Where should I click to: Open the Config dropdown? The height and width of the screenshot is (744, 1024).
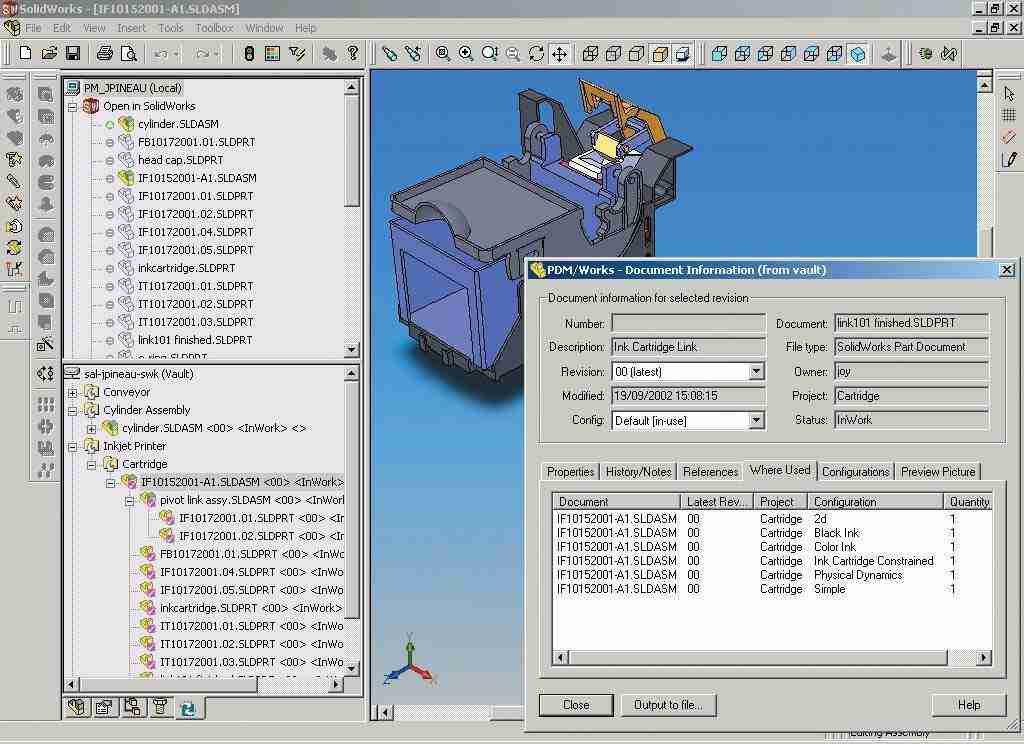pyautogui.click(x=756, y=421)
